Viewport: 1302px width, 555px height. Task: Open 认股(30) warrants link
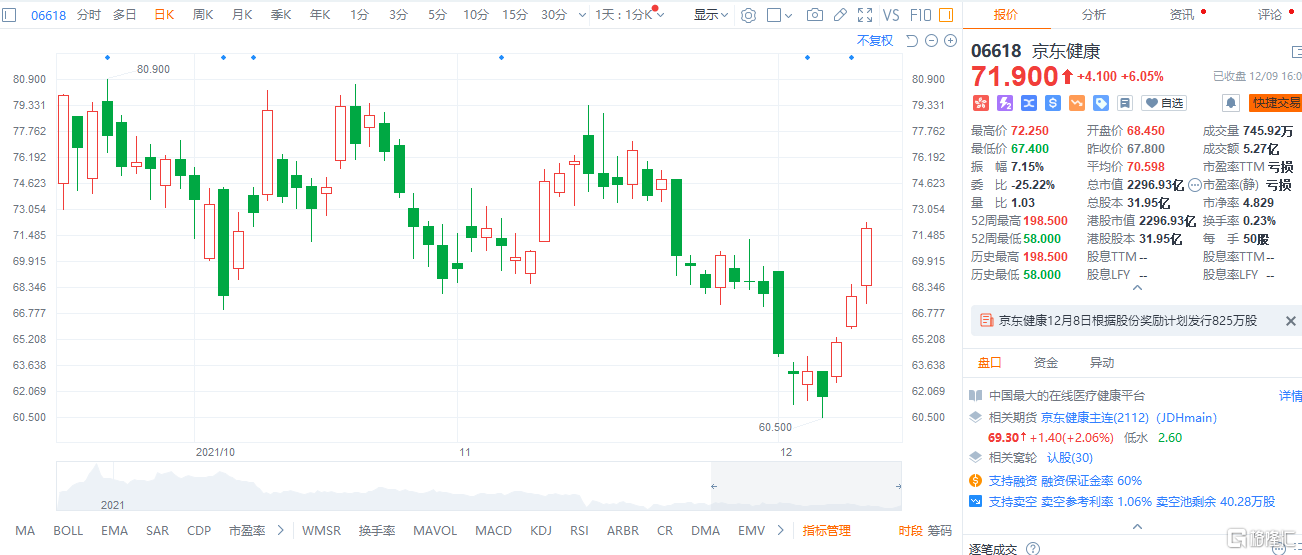click(1070, 457)
